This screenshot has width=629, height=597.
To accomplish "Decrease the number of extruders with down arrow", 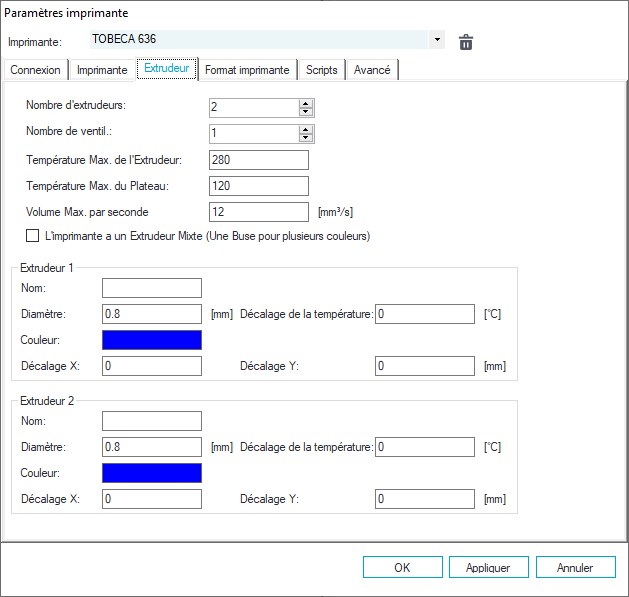I will pyautogui.click(x=306, y=112).
